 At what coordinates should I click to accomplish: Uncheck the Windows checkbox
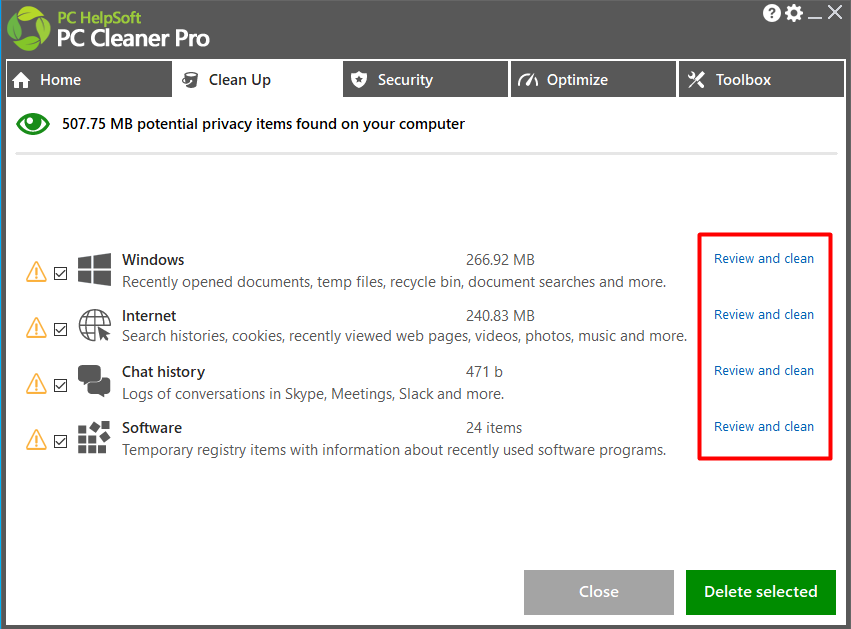point(61,273)
